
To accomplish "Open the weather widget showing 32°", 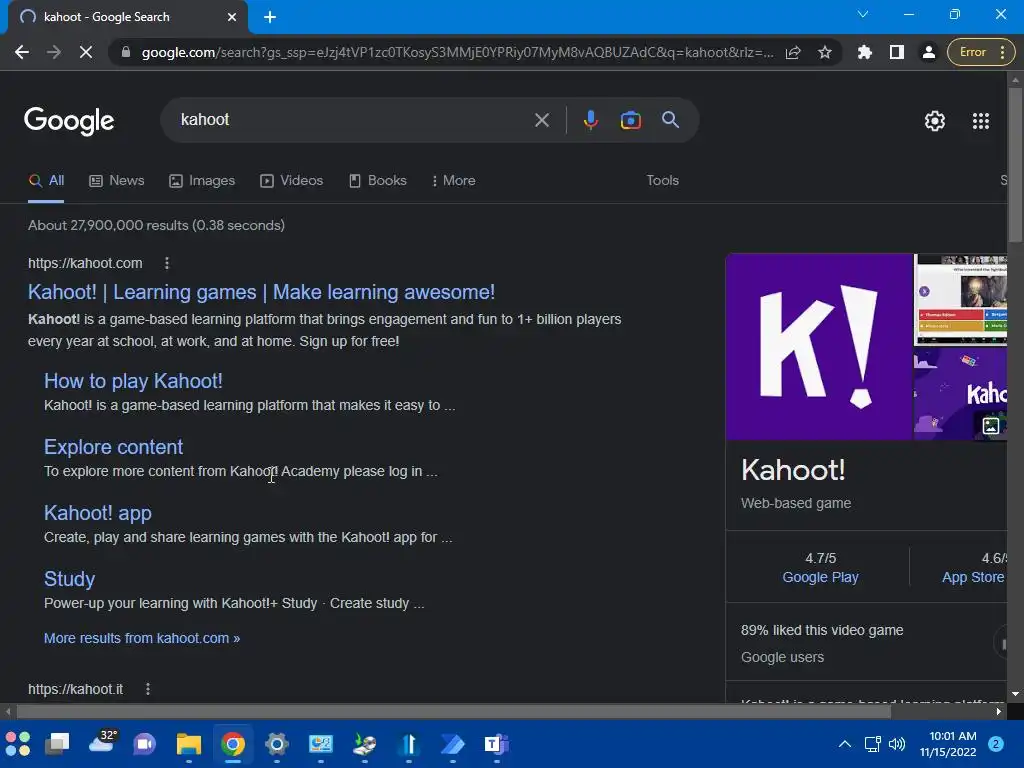I will [x=103, y=742].
